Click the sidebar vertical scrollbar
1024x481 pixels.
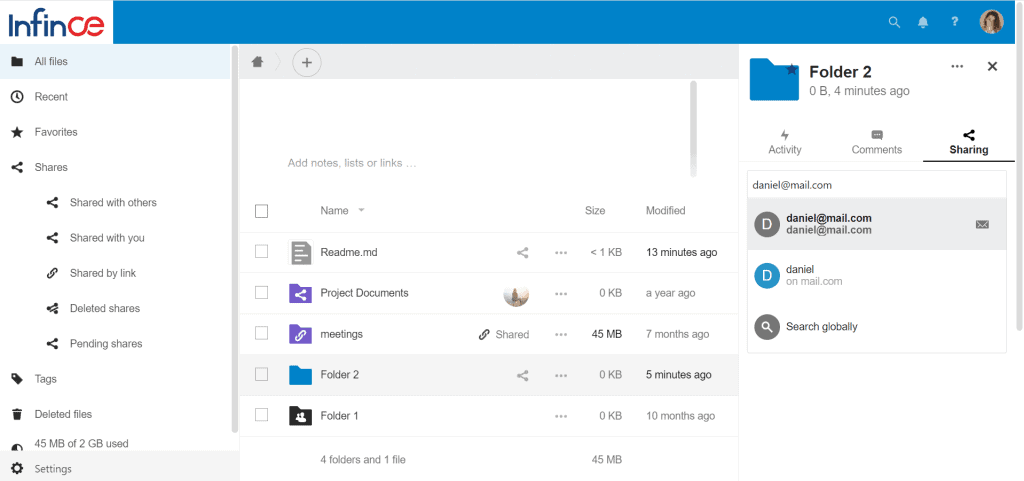point(235,240)
